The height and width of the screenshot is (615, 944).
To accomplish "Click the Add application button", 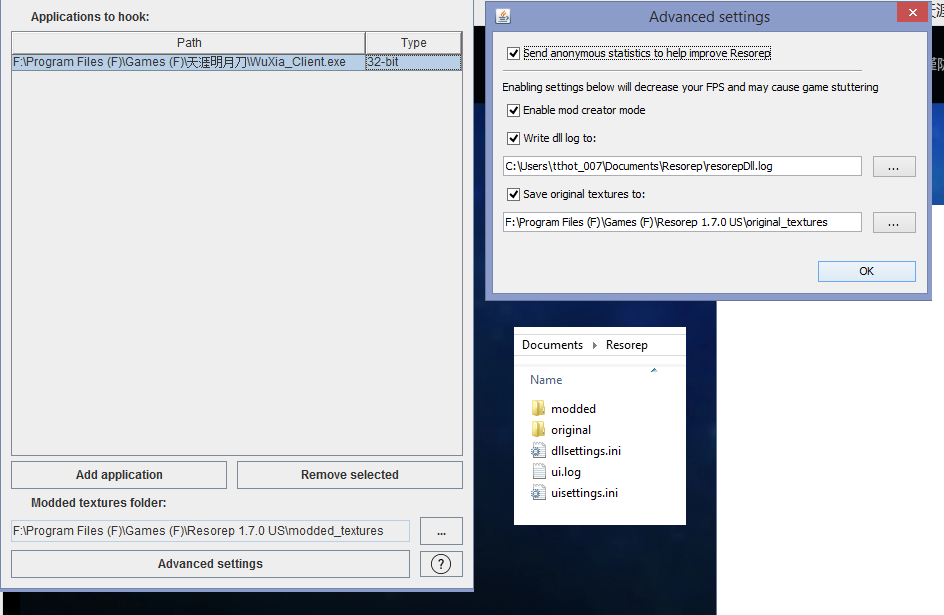I will point(118,474).
